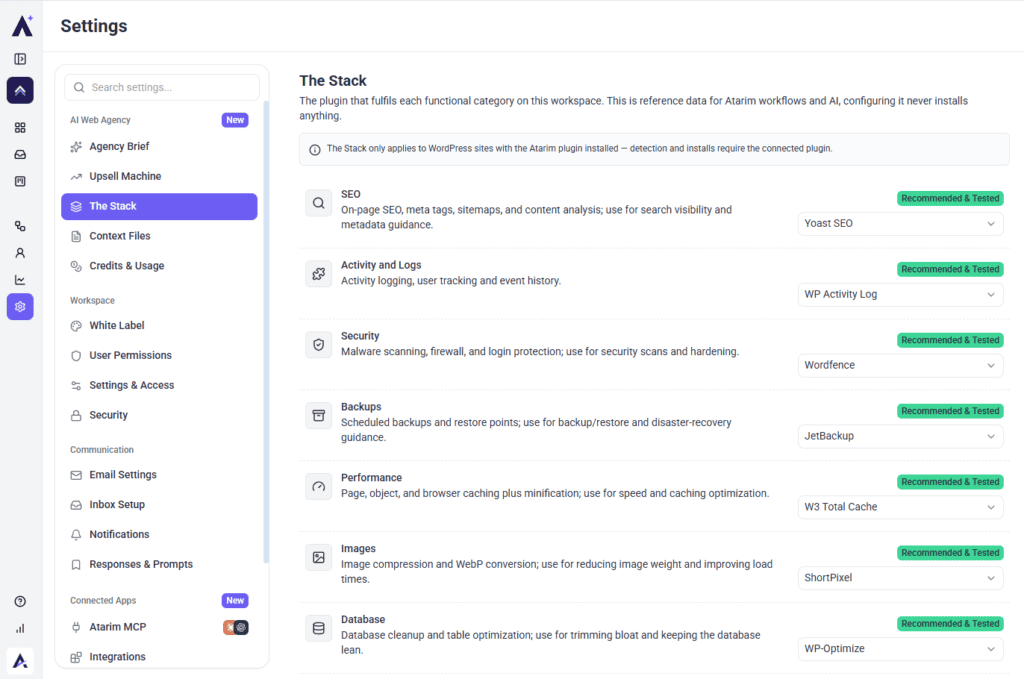
Task: Click Security row Recommended & Tested badge
Action: pos(950,340)
